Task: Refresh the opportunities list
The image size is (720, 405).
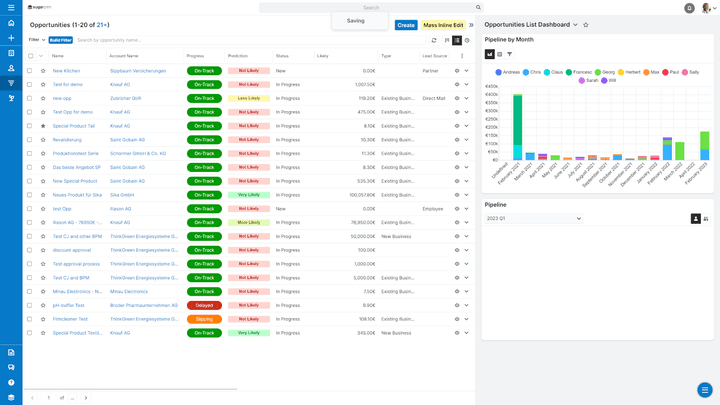Action: pyautogui.click(x=434, y=40)
